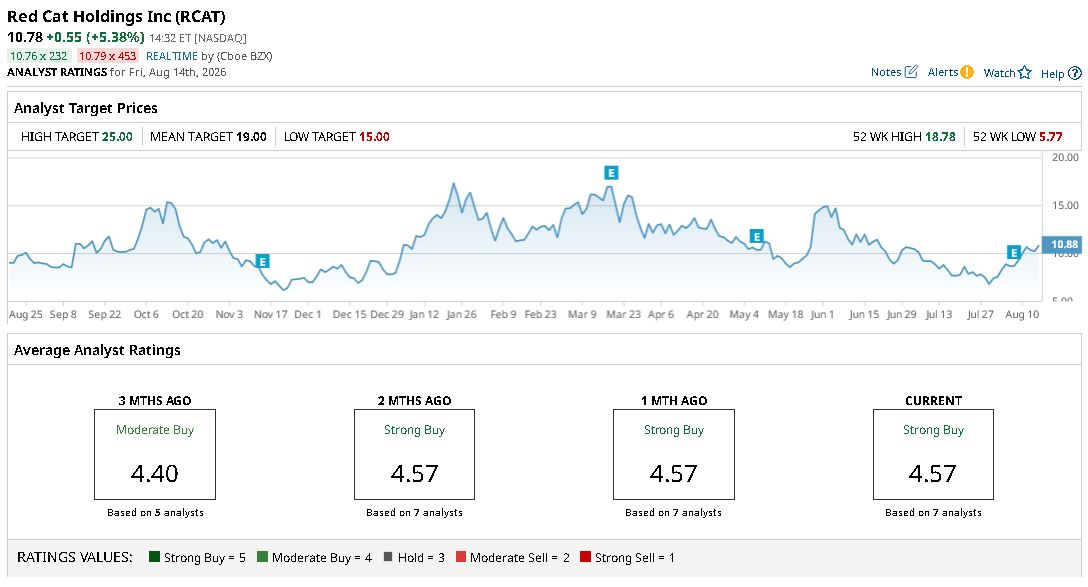
Task: Click the LOW TARGET 15.00 value
Action: [374, 137]
